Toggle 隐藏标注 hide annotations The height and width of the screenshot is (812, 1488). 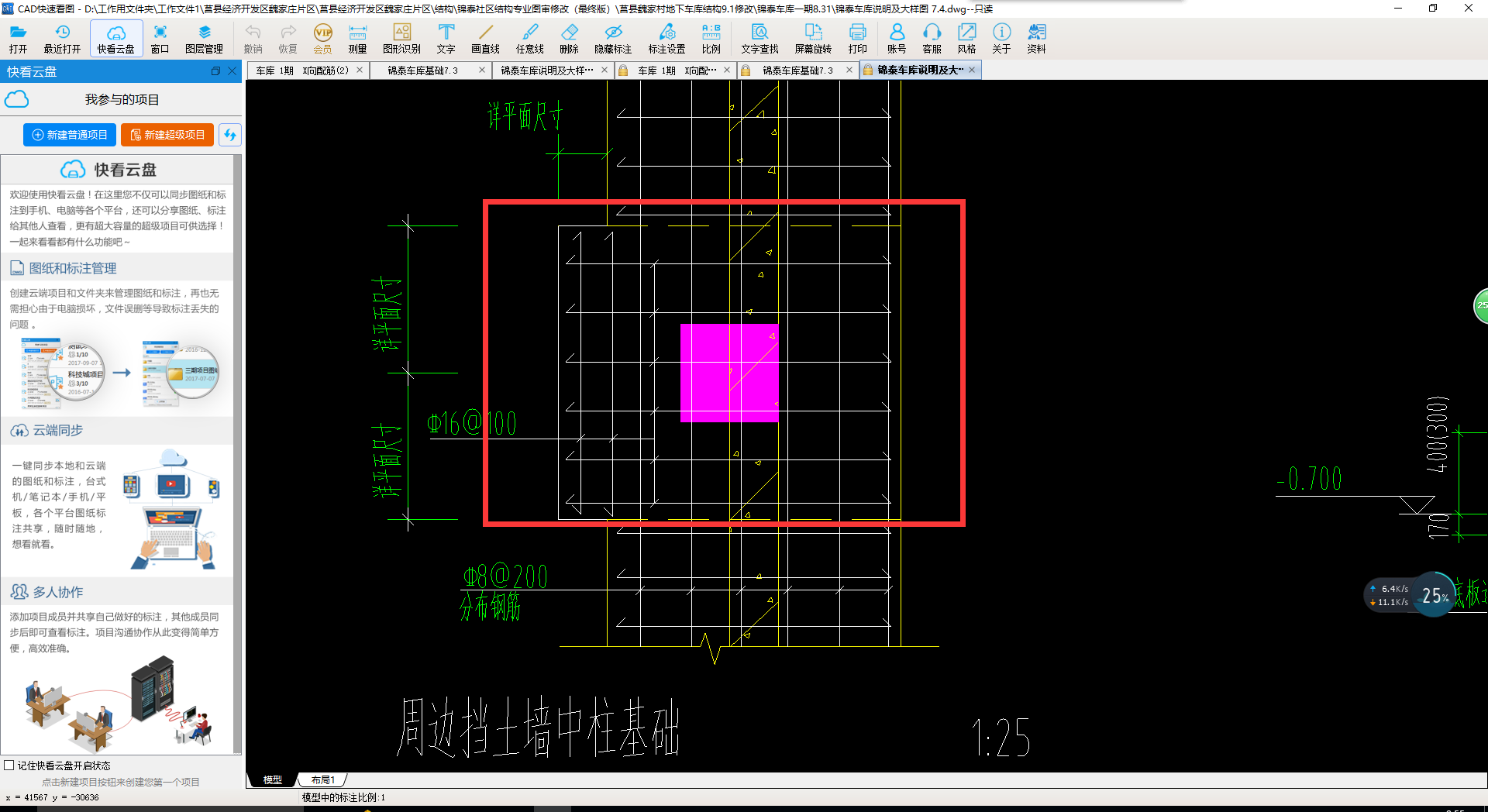[613, 38]
